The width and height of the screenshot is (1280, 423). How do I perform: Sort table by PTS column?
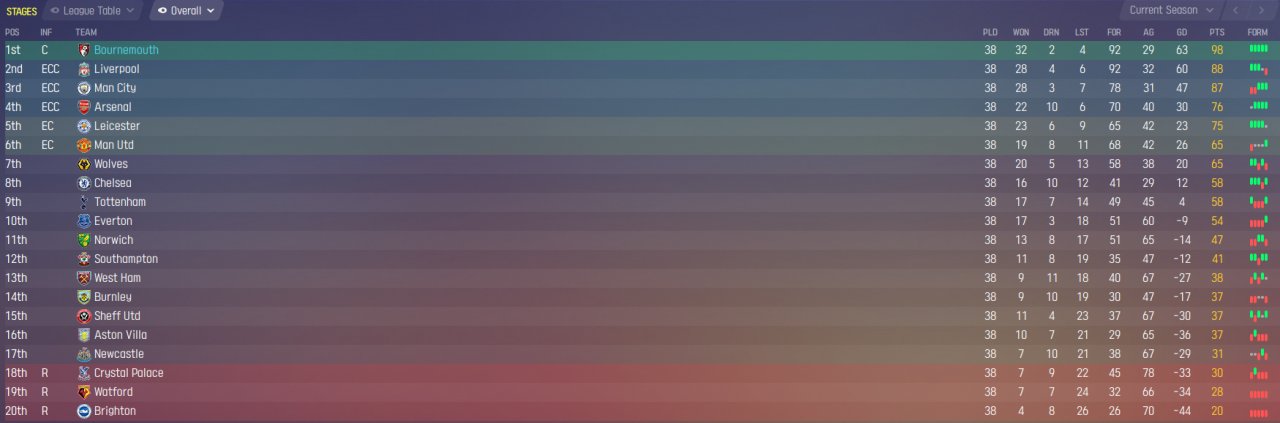(x=1216, y=32)
